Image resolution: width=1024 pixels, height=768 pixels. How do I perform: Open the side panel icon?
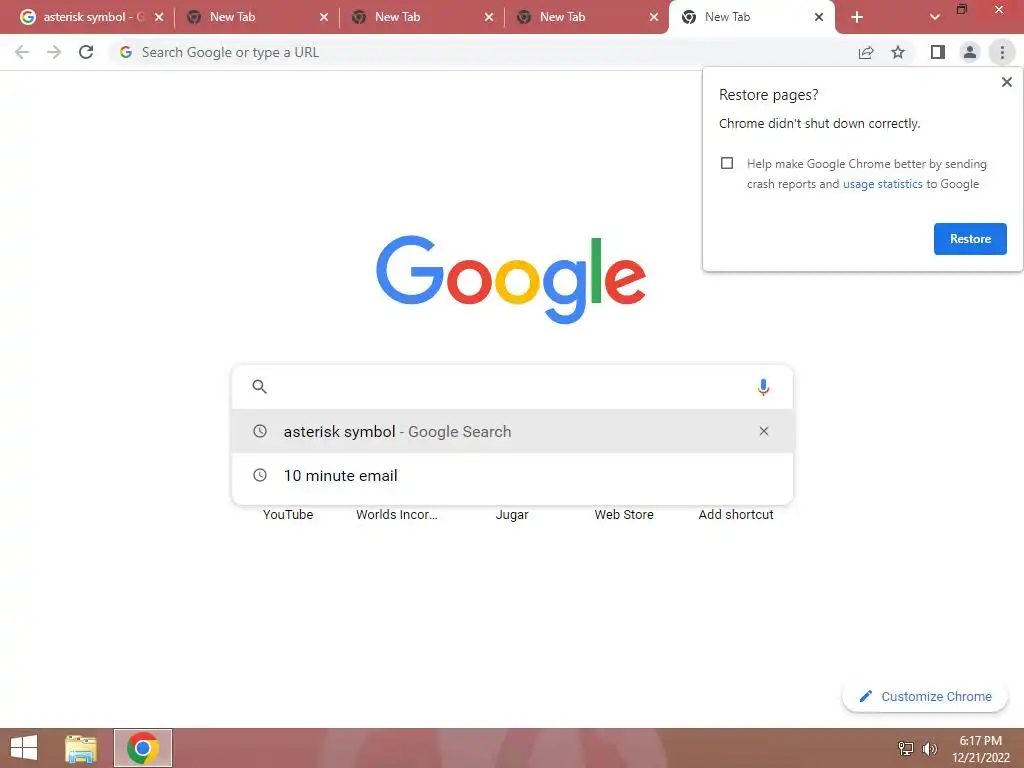tap(938, 52)
